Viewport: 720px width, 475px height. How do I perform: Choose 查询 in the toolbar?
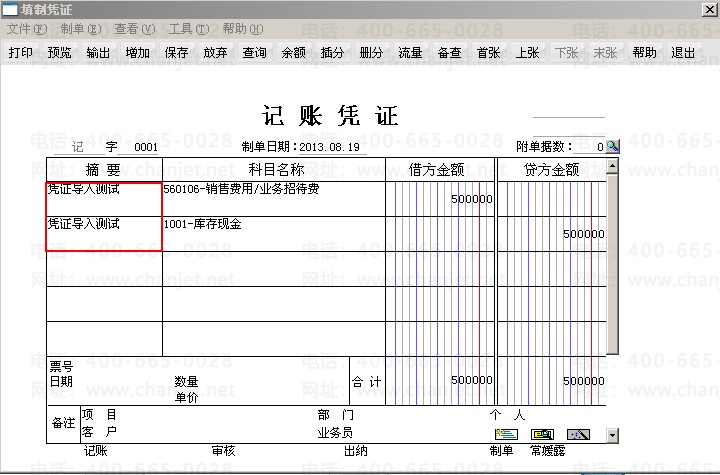click(x=254, y=53)
